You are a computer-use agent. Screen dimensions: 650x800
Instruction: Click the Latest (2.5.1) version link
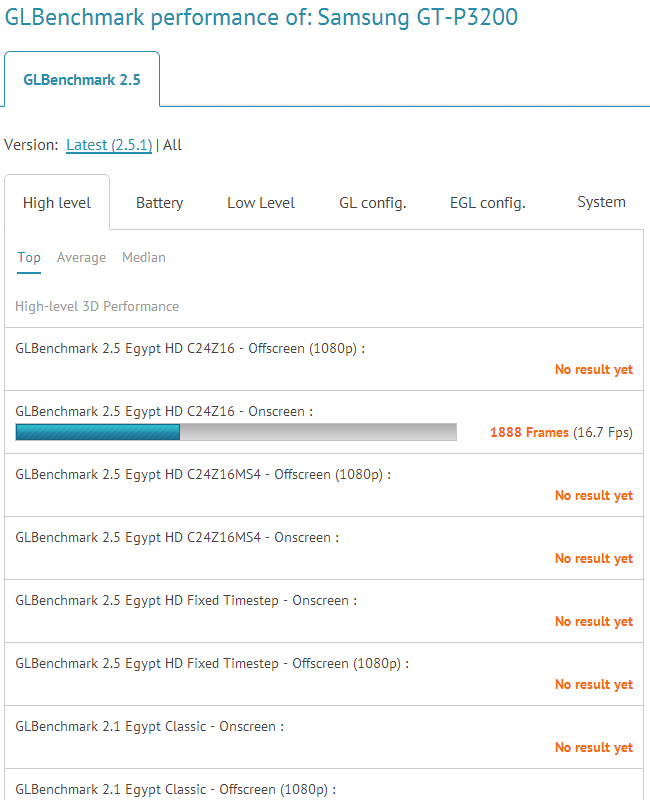(109, 145)
